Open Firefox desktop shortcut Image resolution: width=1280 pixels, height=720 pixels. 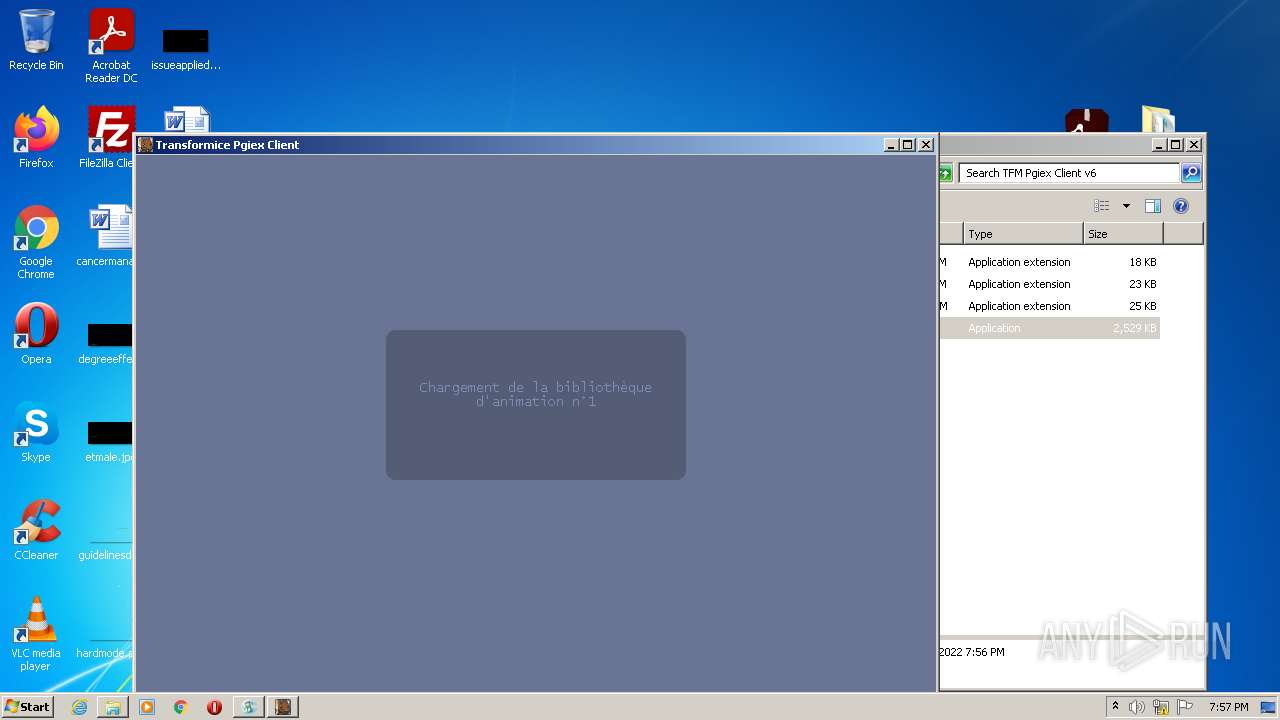pos(36,137)
